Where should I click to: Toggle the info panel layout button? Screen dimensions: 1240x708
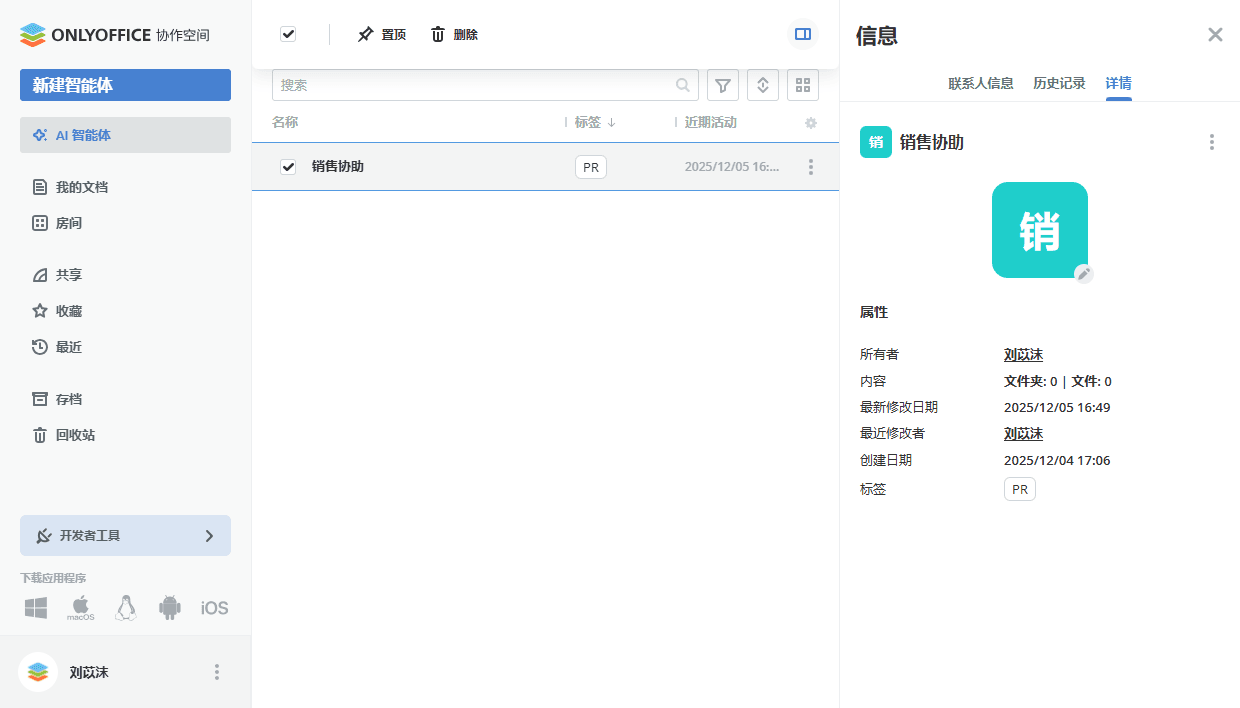click(802, 33)
